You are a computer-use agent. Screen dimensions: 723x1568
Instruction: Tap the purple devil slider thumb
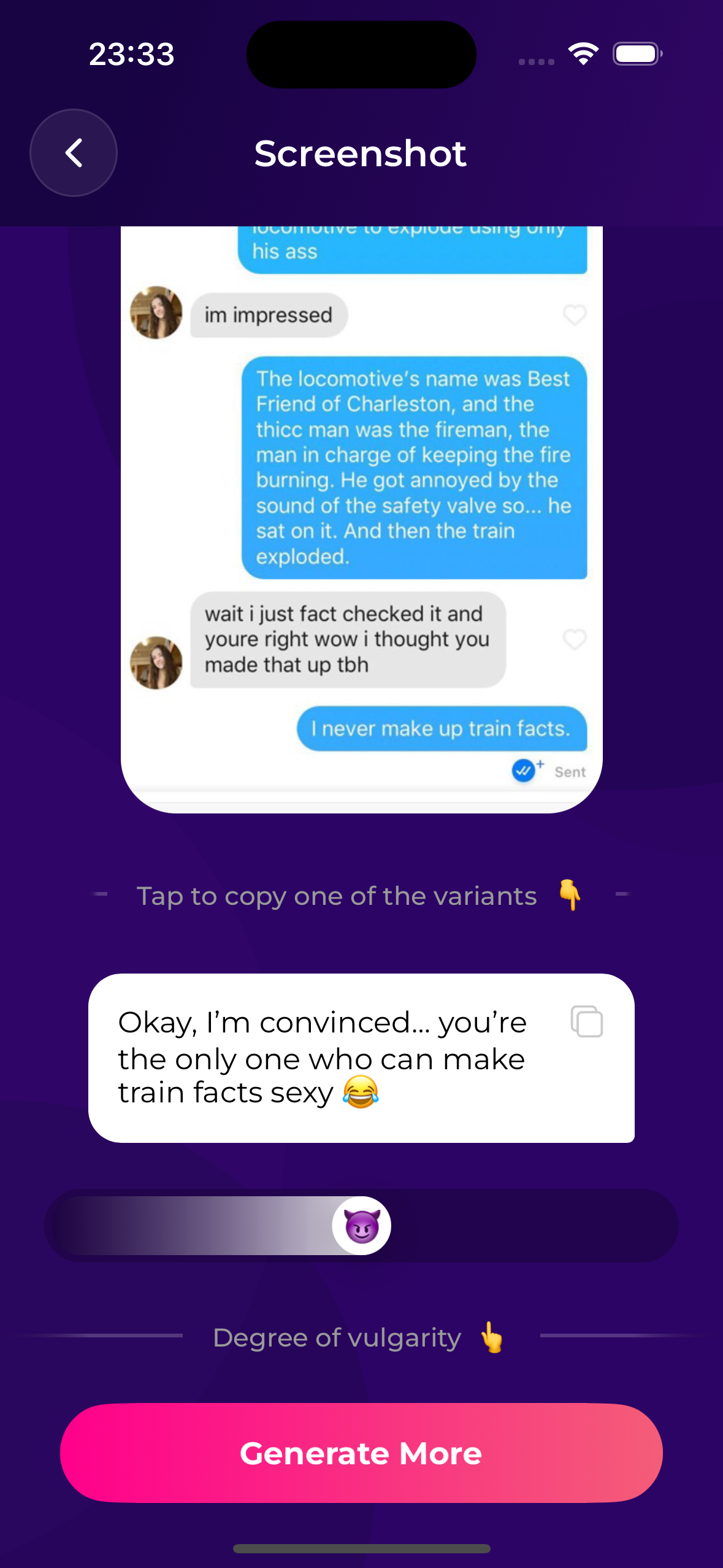pyautogui.click(x=361, y=1225)
